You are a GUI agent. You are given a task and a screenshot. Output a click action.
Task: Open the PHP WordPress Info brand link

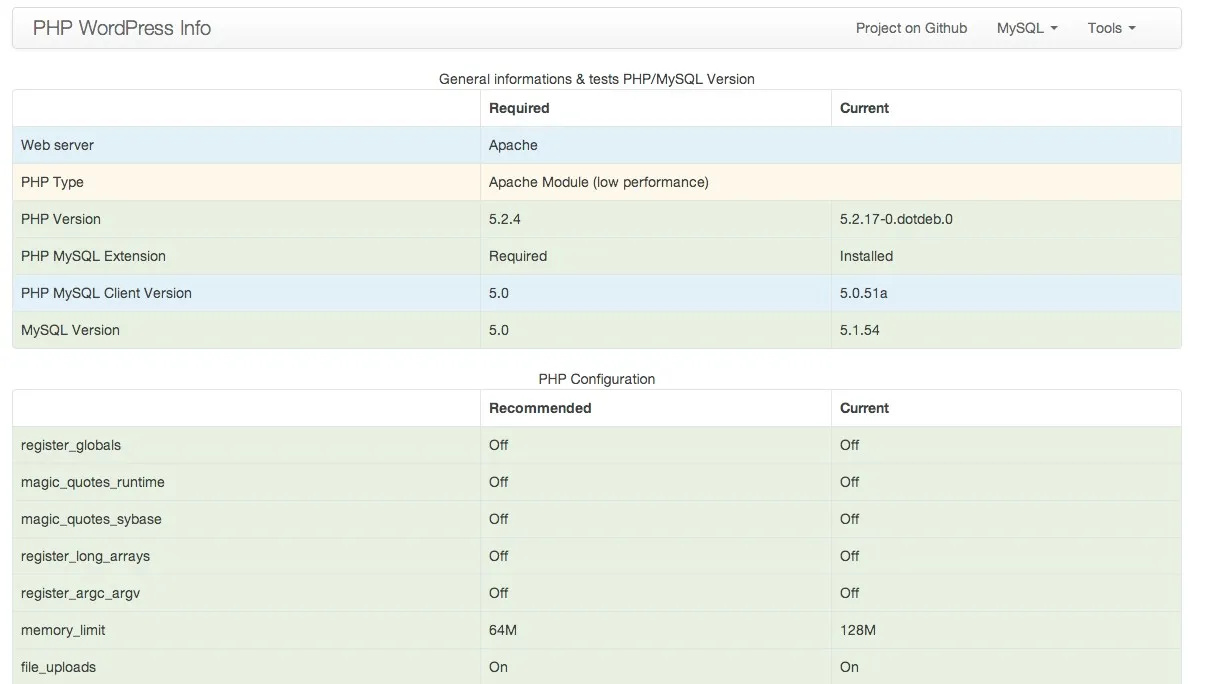pyautogui.click(x=122, y=28)
